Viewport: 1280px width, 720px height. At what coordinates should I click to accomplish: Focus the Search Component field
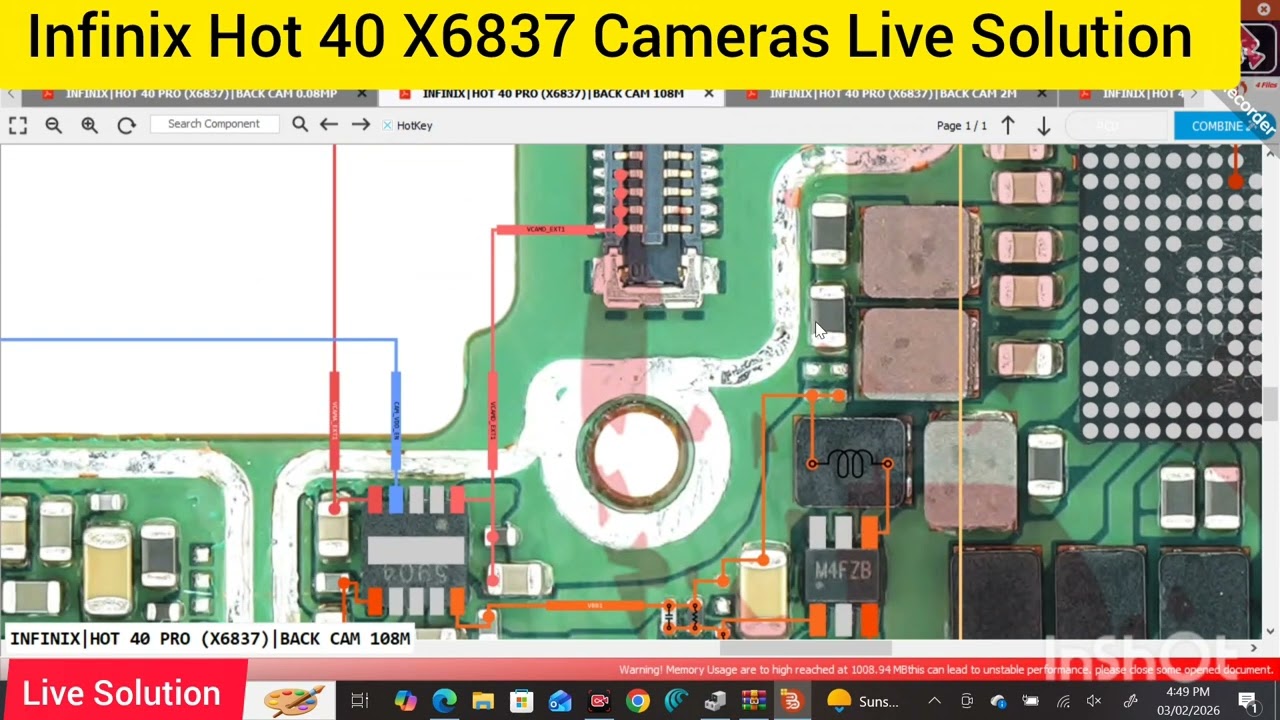pos(215,124)
